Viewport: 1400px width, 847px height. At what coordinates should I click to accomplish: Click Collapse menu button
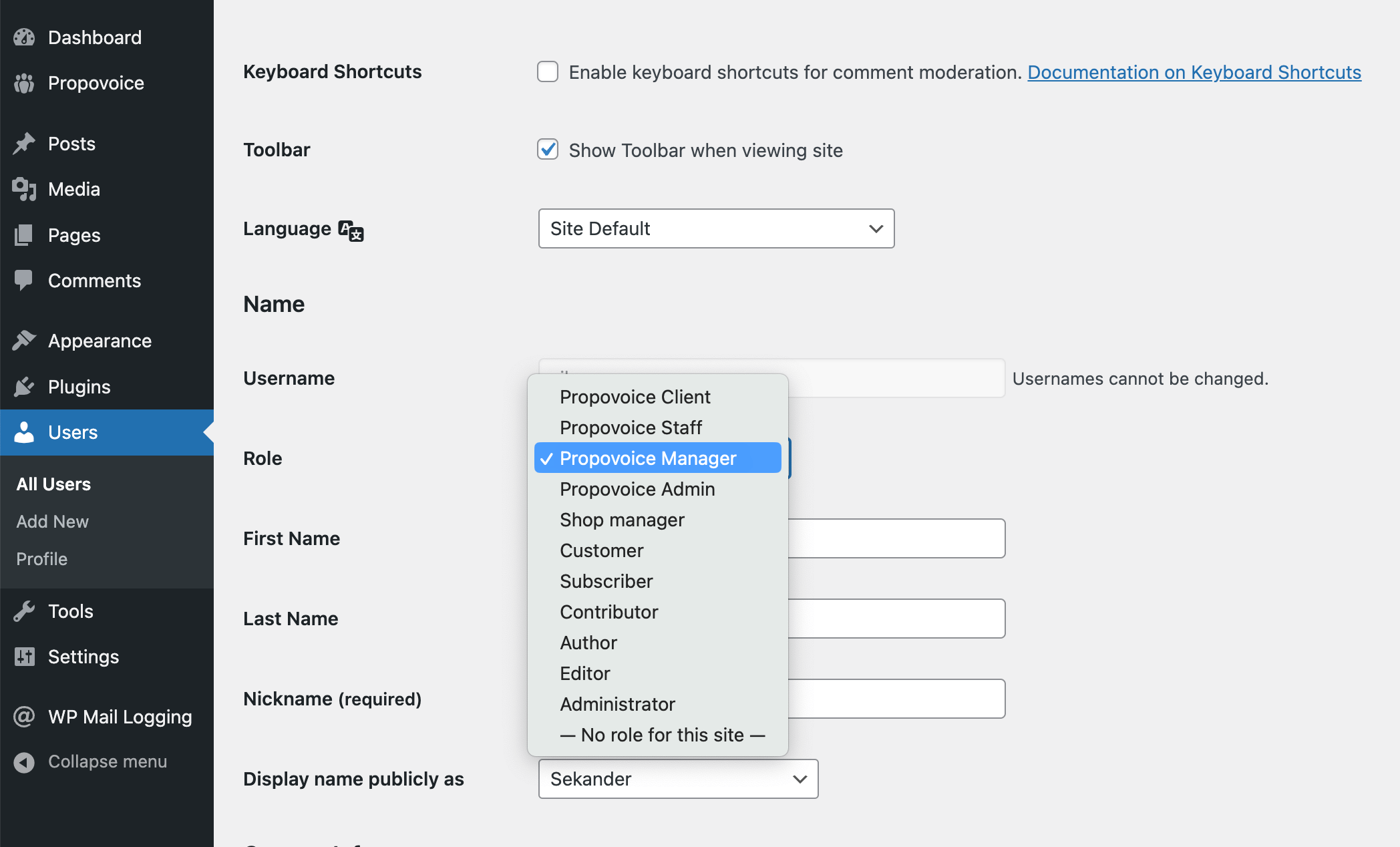pyautogui.click(x=107, y=762)
